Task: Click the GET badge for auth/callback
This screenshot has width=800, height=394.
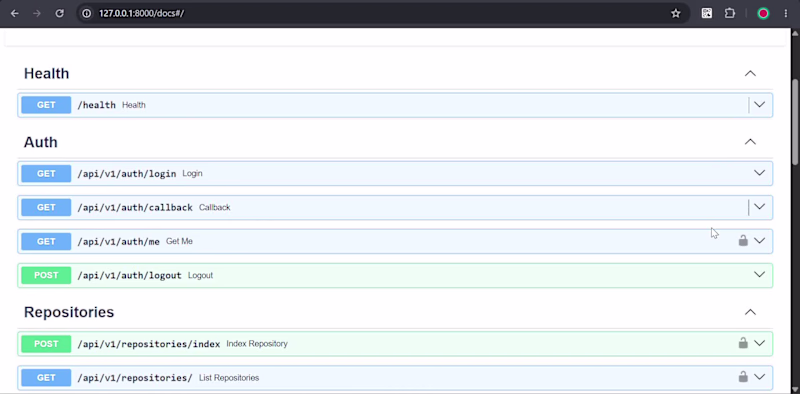Action: (x=46, y=207)
